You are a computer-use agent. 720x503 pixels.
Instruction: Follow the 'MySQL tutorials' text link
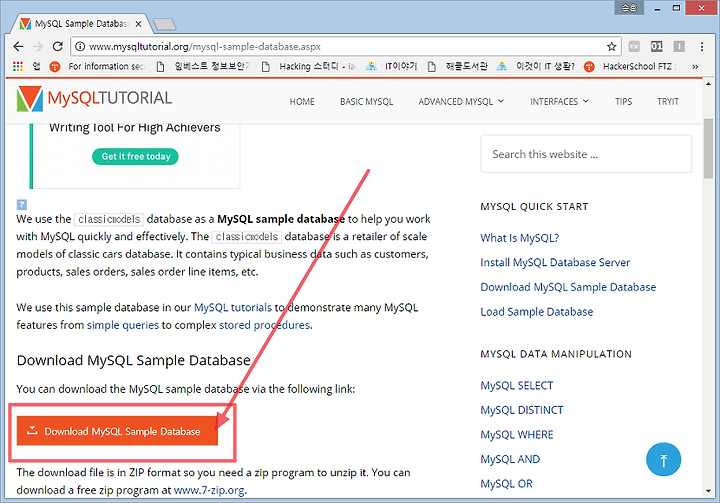233,307
